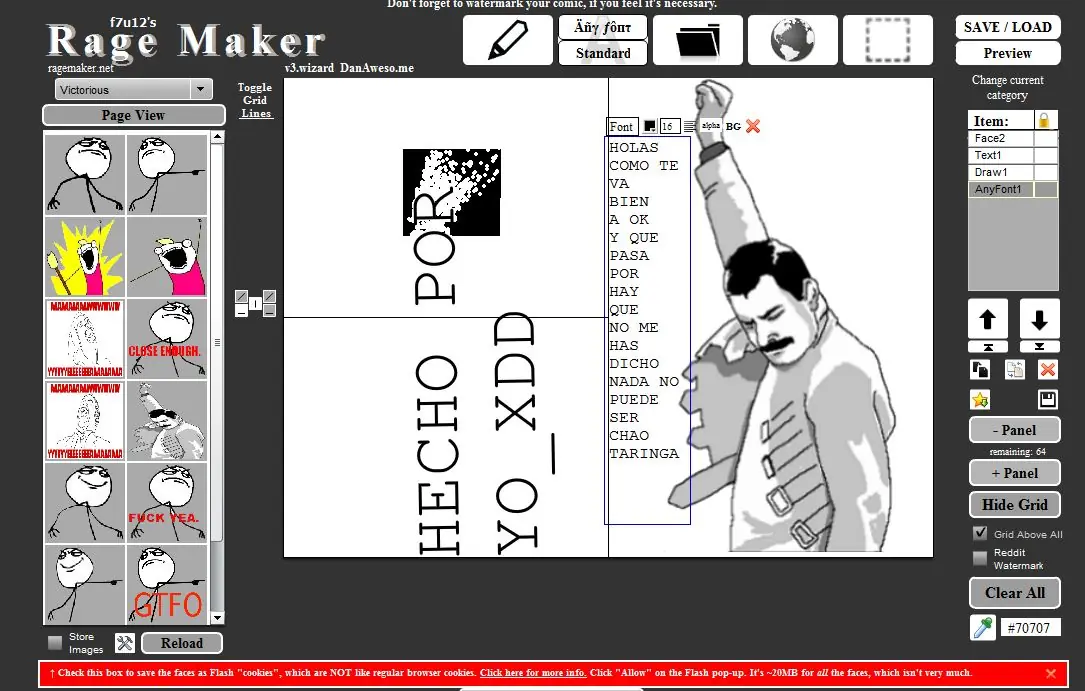
Task: Click the floppy disk save icon
Action: (x=1048, y=399)
